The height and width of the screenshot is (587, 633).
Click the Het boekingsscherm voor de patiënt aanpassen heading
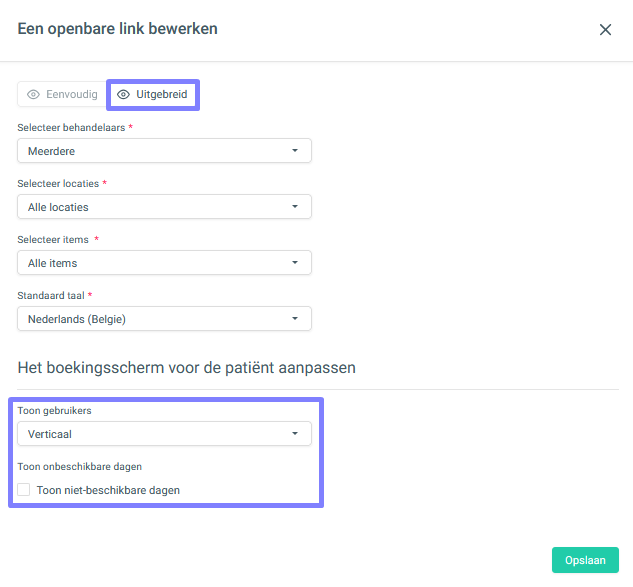pos(187,368)
